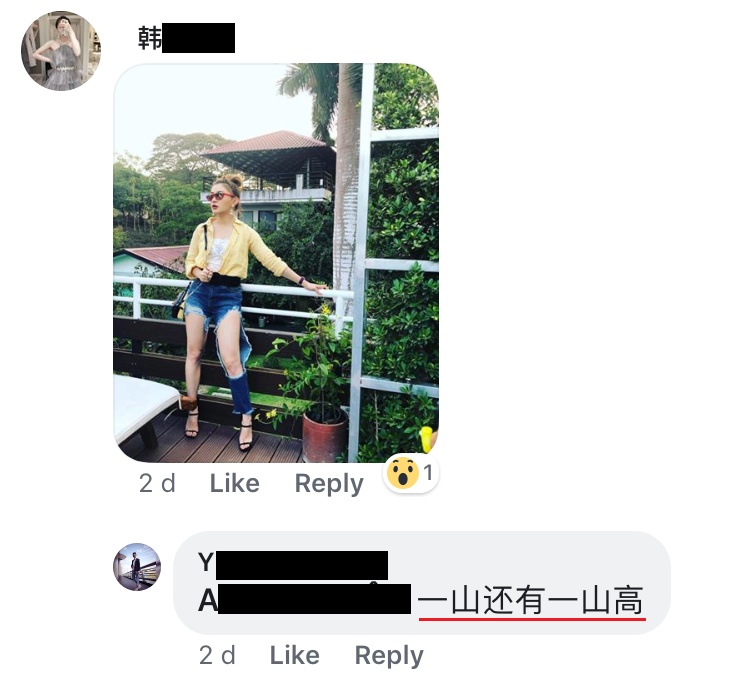747x680 pixels.
Task: Open the 2 d timestamp under the photo
Action: [x=157, y=483]
